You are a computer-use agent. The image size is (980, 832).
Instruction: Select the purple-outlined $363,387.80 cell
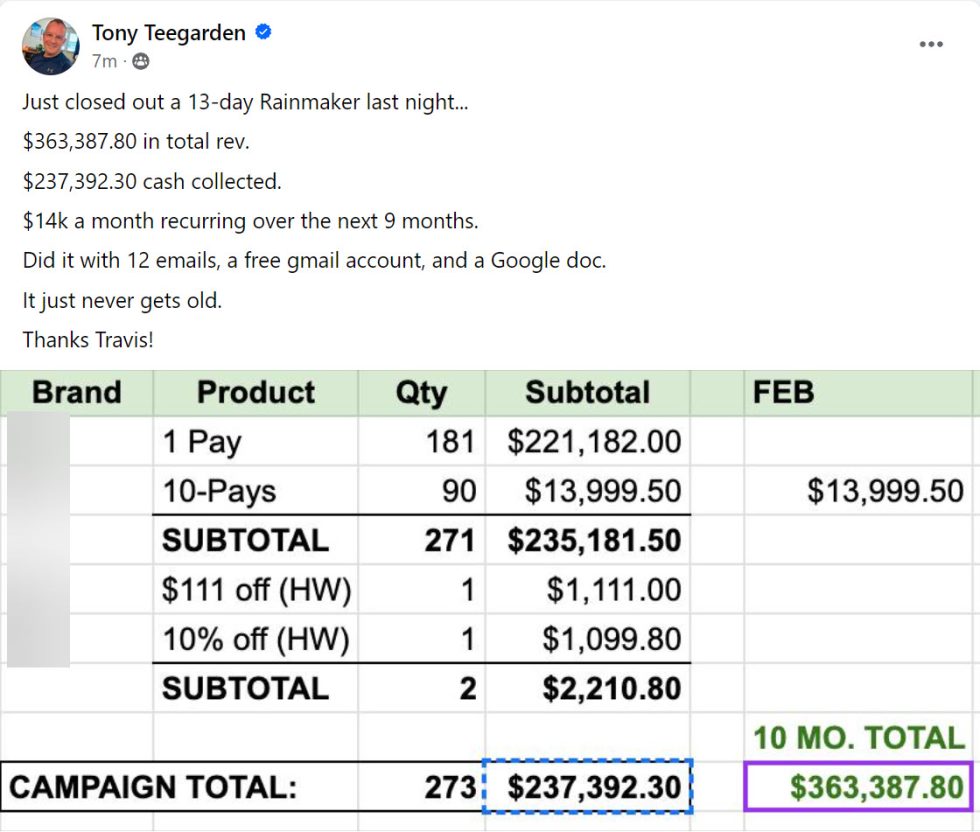coord(859,786)
